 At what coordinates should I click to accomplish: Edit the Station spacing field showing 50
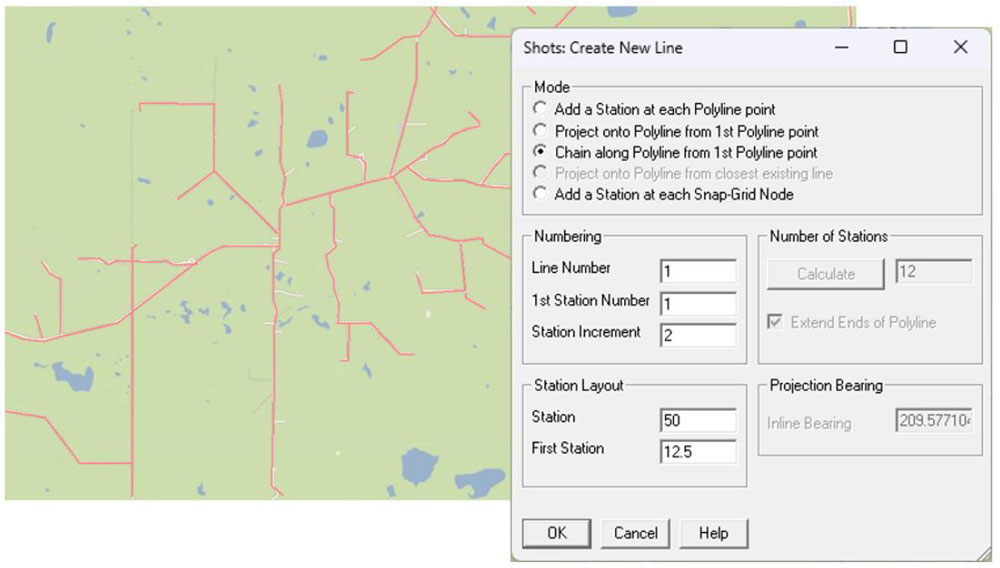(698, 420)
